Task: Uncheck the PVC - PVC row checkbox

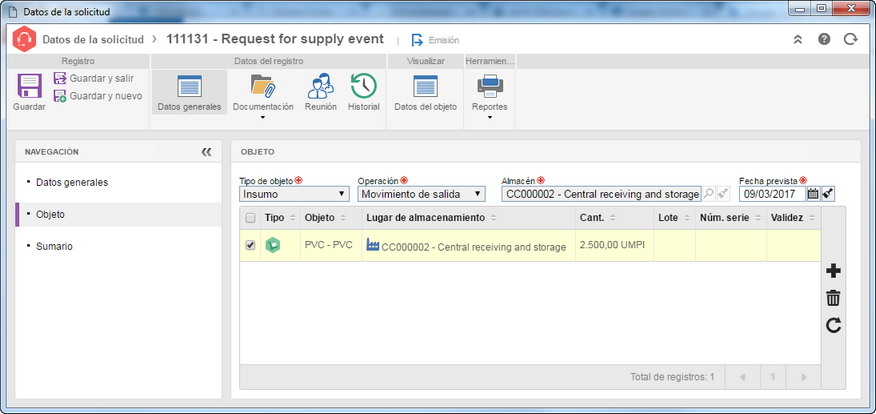Action: click(250, 245)
